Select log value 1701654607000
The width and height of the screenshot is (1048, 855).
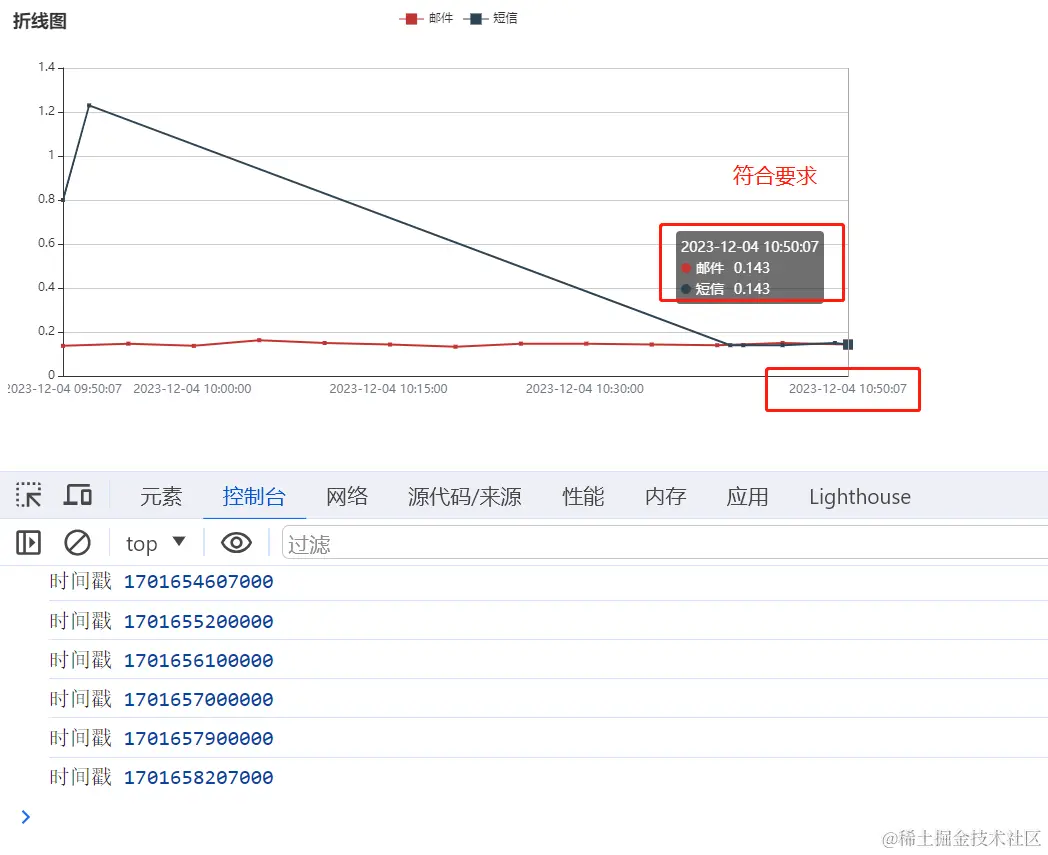pyautogui.click(x=199, y=582)
